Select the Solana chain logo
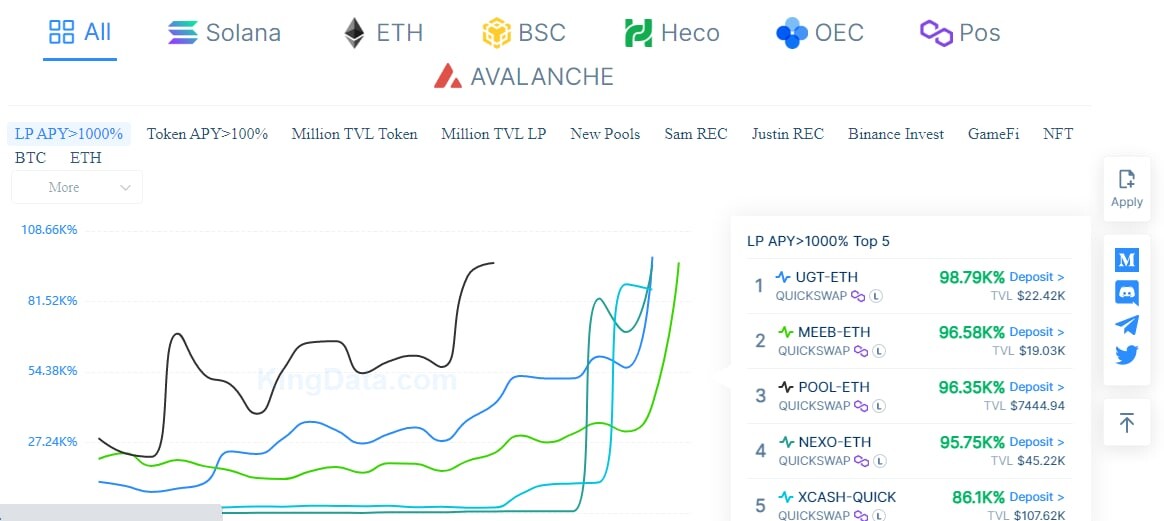This screenshot has width=1164, height=521. pyautogui.click(x=183, y=33)
